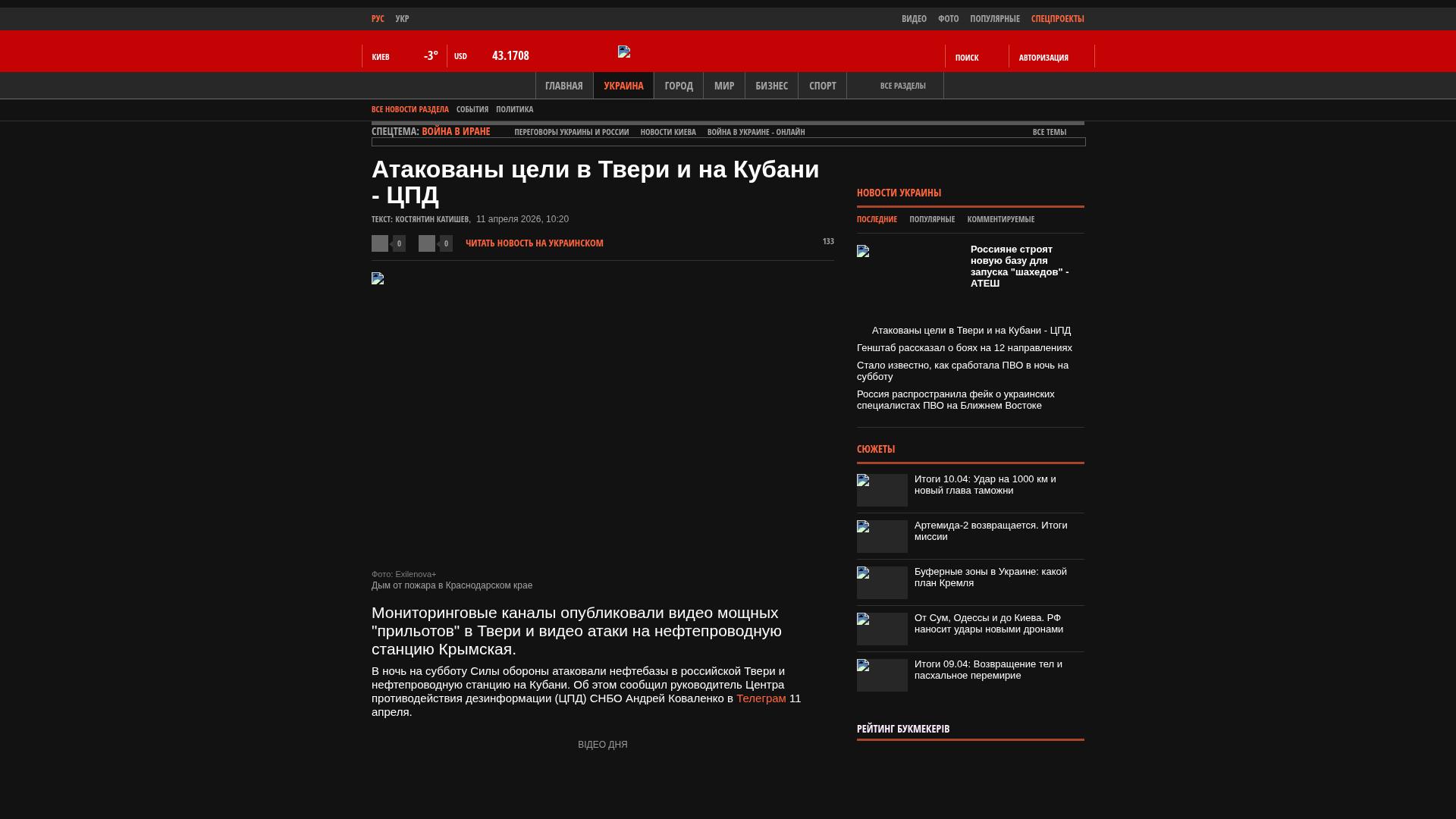Viewport: 1456px width, 819px height.
Task: Expand the Все разделы menu
Action: pyautogui.click(x=902, y=86)
